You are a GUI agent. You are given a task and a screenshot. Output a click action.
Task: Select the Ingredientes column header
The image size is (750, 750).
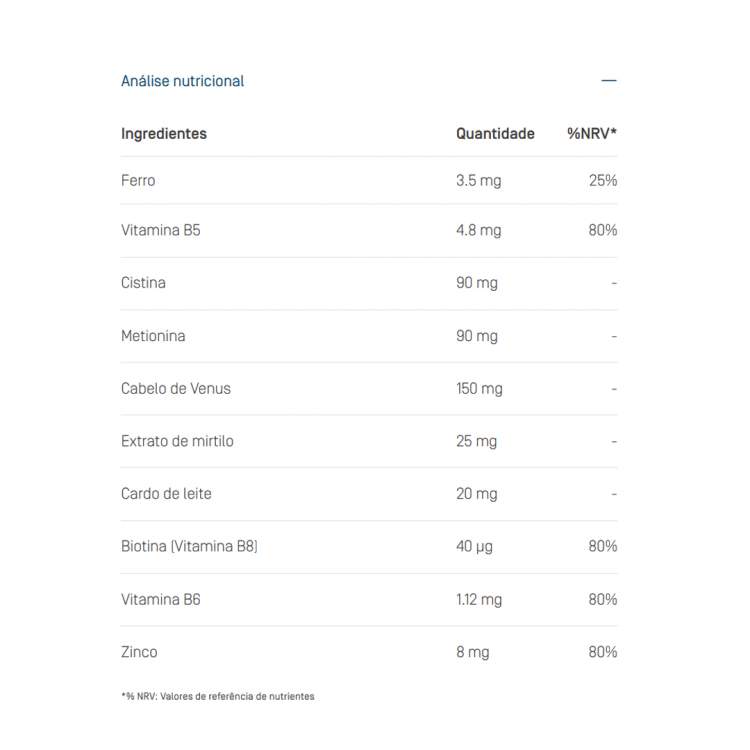point(164,133)
